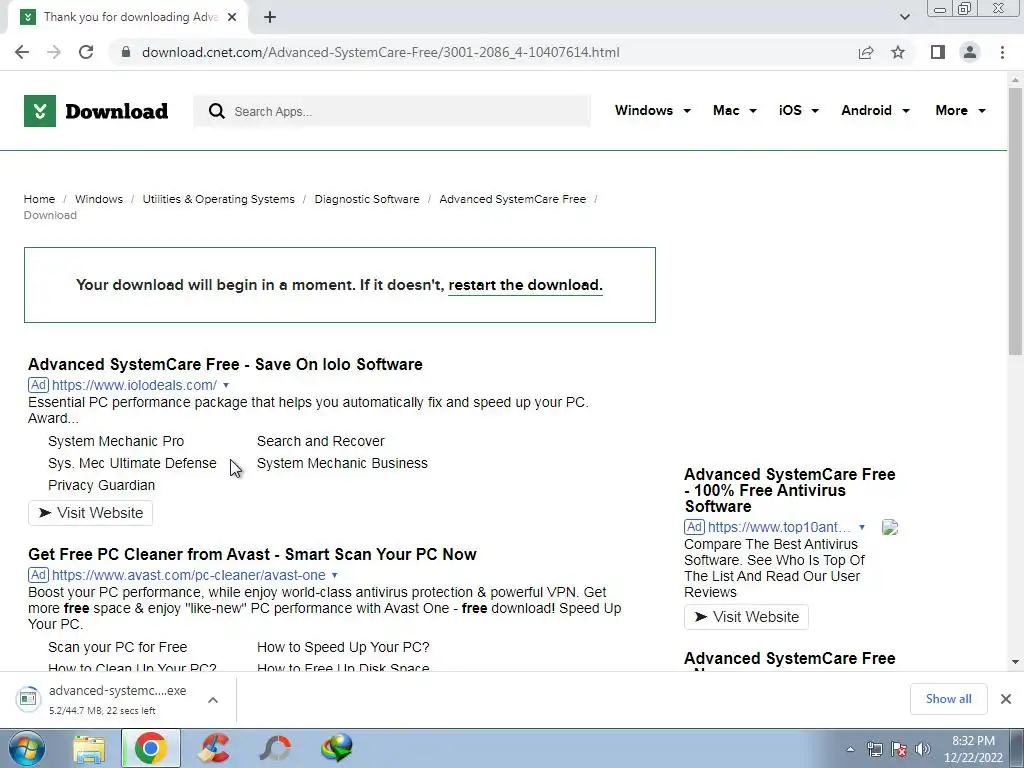The width and height of the screenshot is (1024, 768).
Task: Click the advanced-systemcare exe file icon
Action: coord(28,699)
